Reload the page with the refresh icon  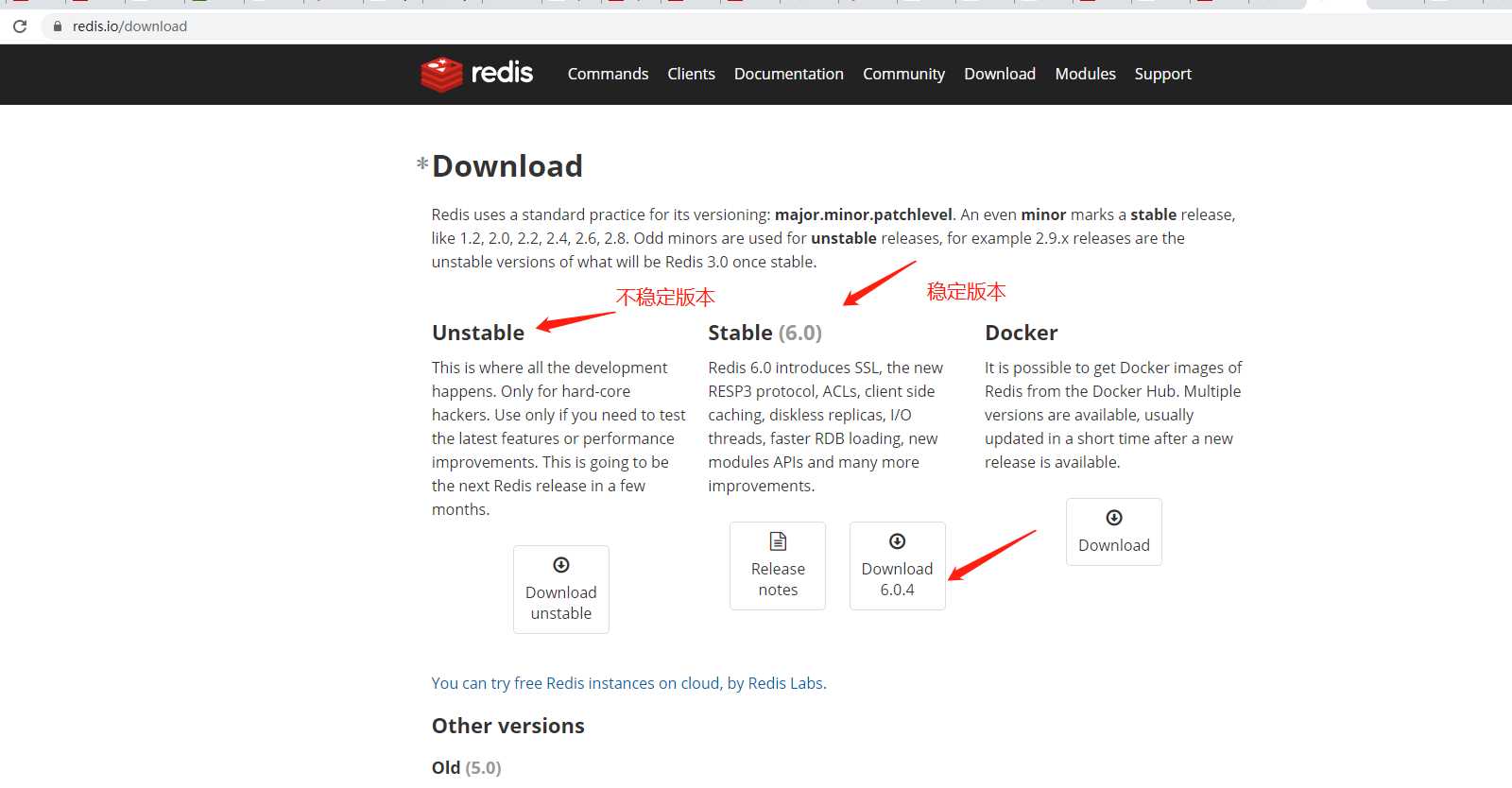tap(20, 26)
